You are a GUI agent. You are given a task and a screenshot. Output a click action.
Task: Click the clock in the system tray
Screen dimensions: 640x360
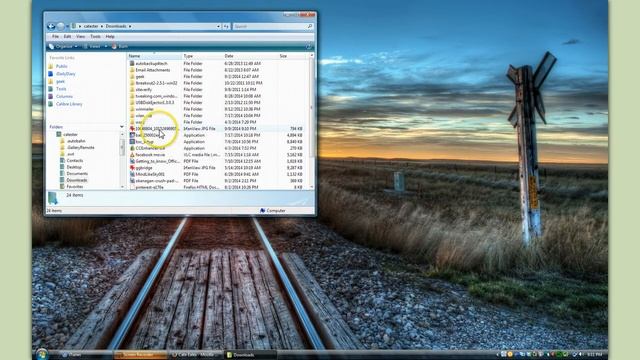[x=595, y=354]
